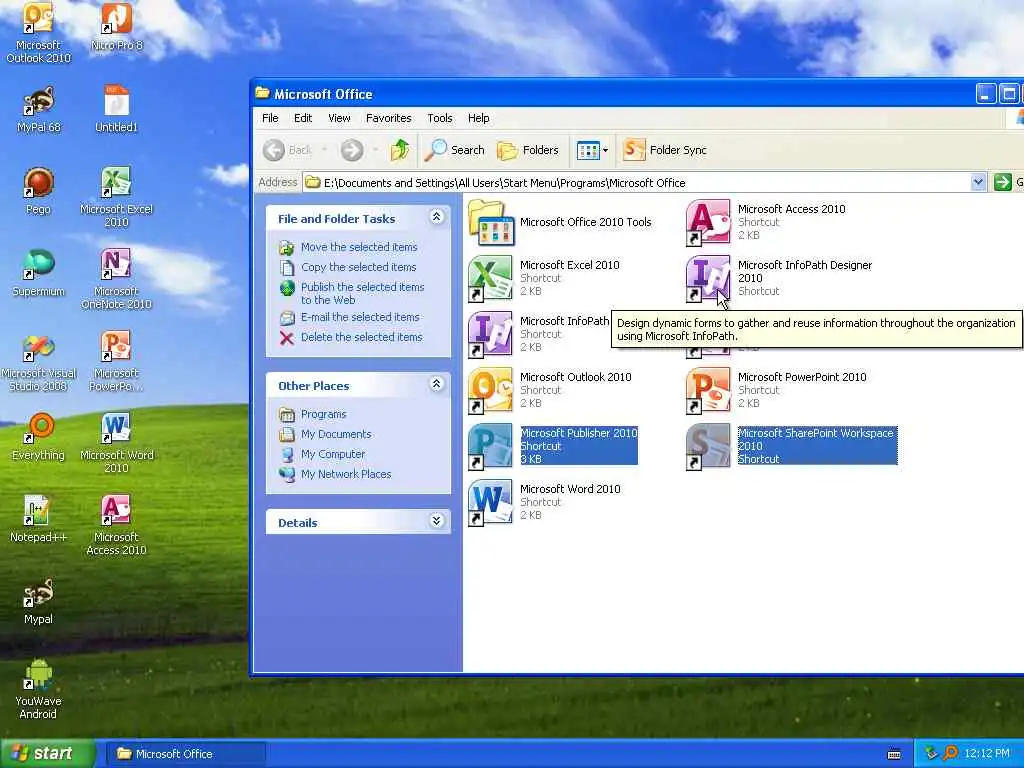Viewport: 1024px width, 768px height.
Task: Select Microsoft Office 2010 Tools folder
Action: 560,223
